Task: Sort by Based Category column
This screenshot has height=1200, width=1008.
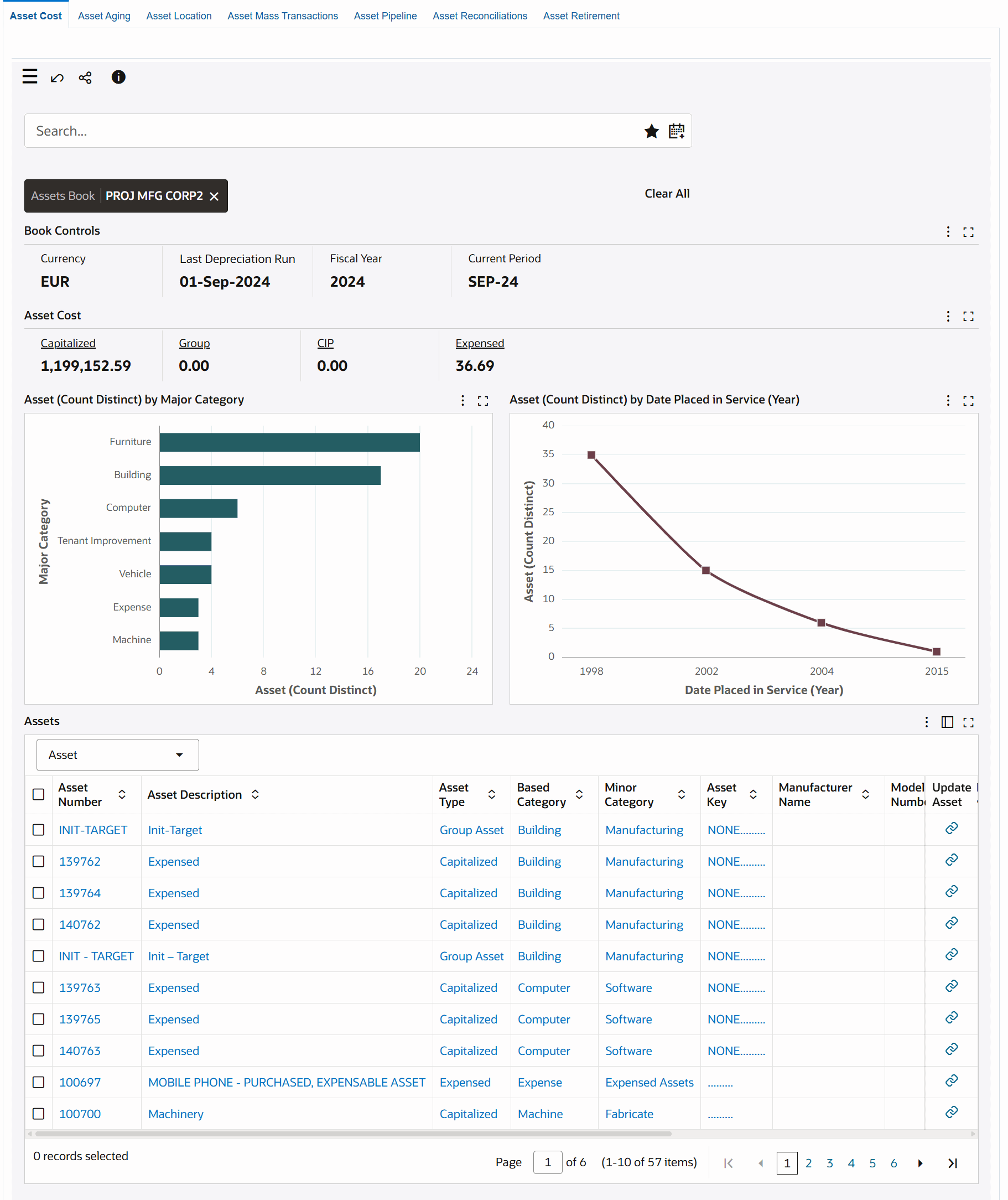Action: click(579, 794)
